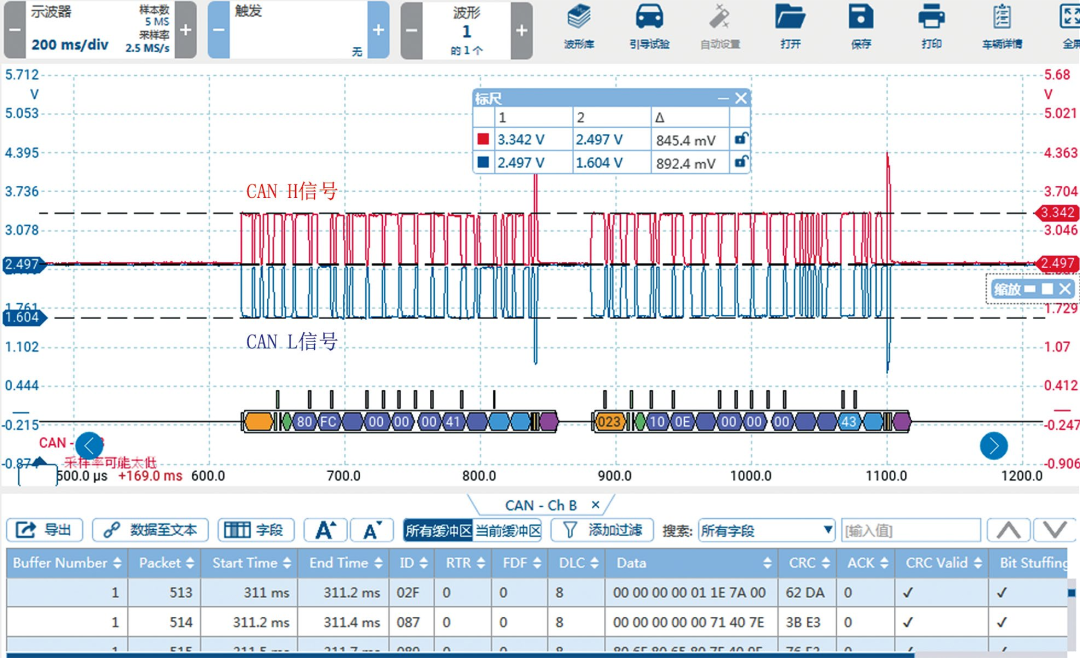1080x658 pixels.
Task: Decrease the table font size
Action: coord(372,530)
